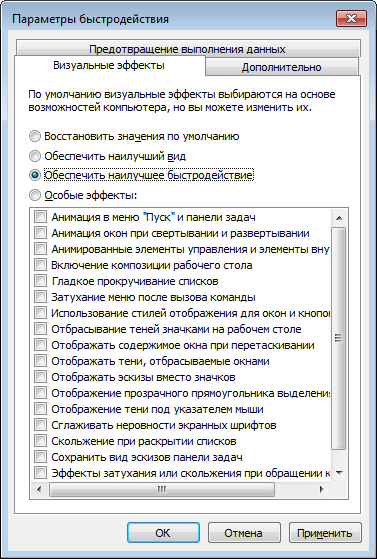Open the Предотвращение выполнения данных tab
This screenshot has width=377, height=559.
188,49
